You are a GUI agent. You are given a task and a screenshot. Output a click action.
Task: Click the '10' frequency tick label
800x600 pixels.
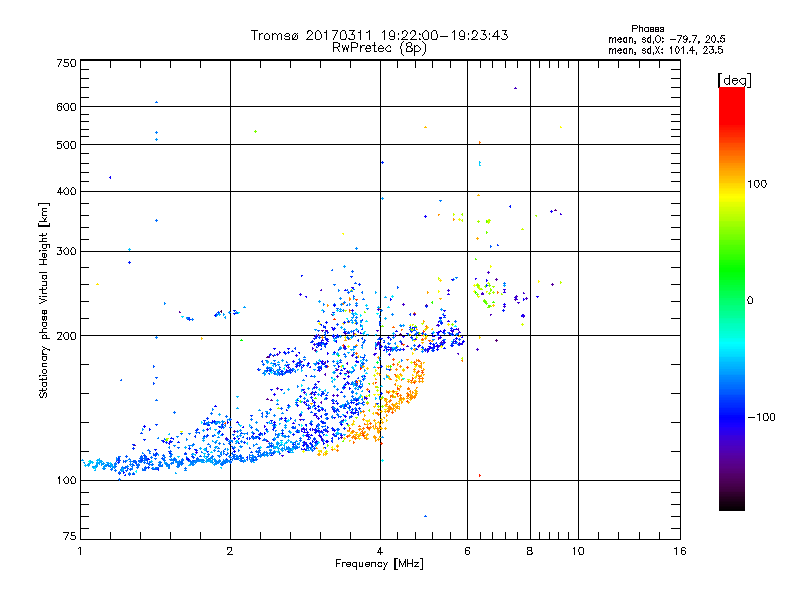click(578, 551)
